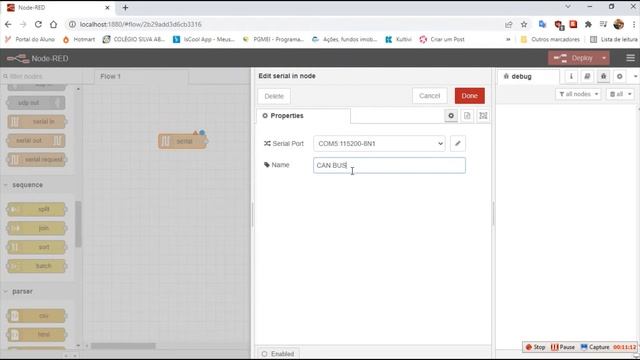Bookmark page with star icon
This screenshot has width=640, height=360.
click(x=524, y=24)
